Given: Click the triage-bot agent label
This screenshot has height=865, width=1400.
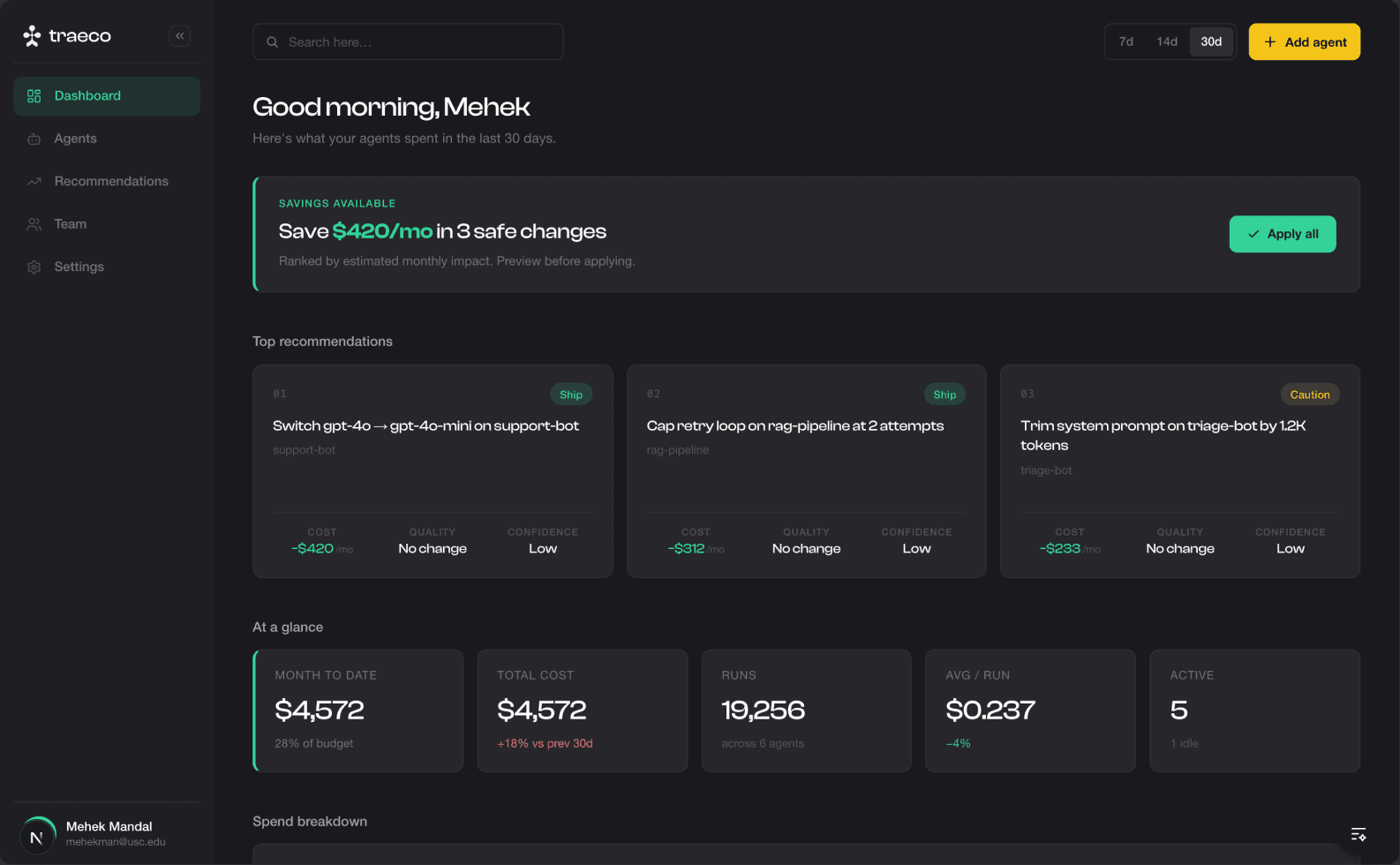Looking at the screenshot, I should [1046, 470].
